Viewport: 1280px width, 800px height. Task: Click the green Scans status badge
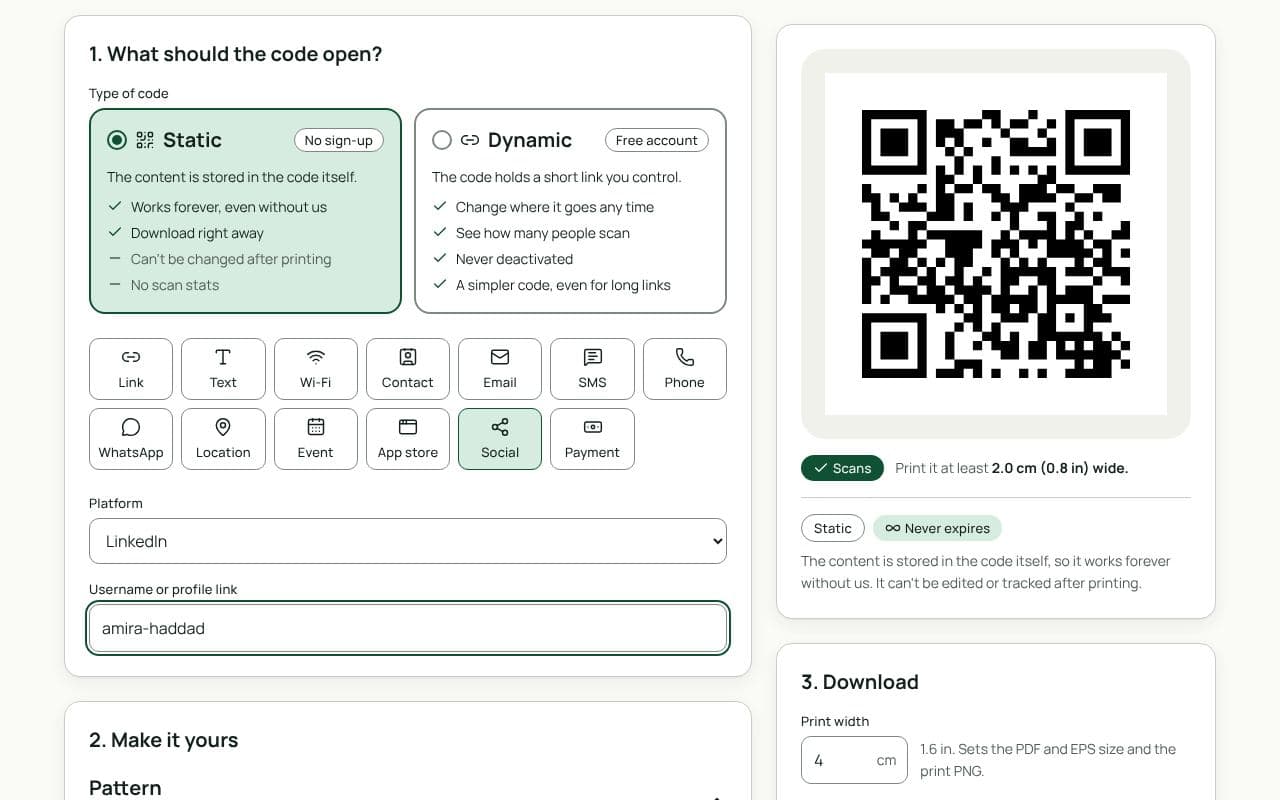pyautogui.click(x=842, y=468)
